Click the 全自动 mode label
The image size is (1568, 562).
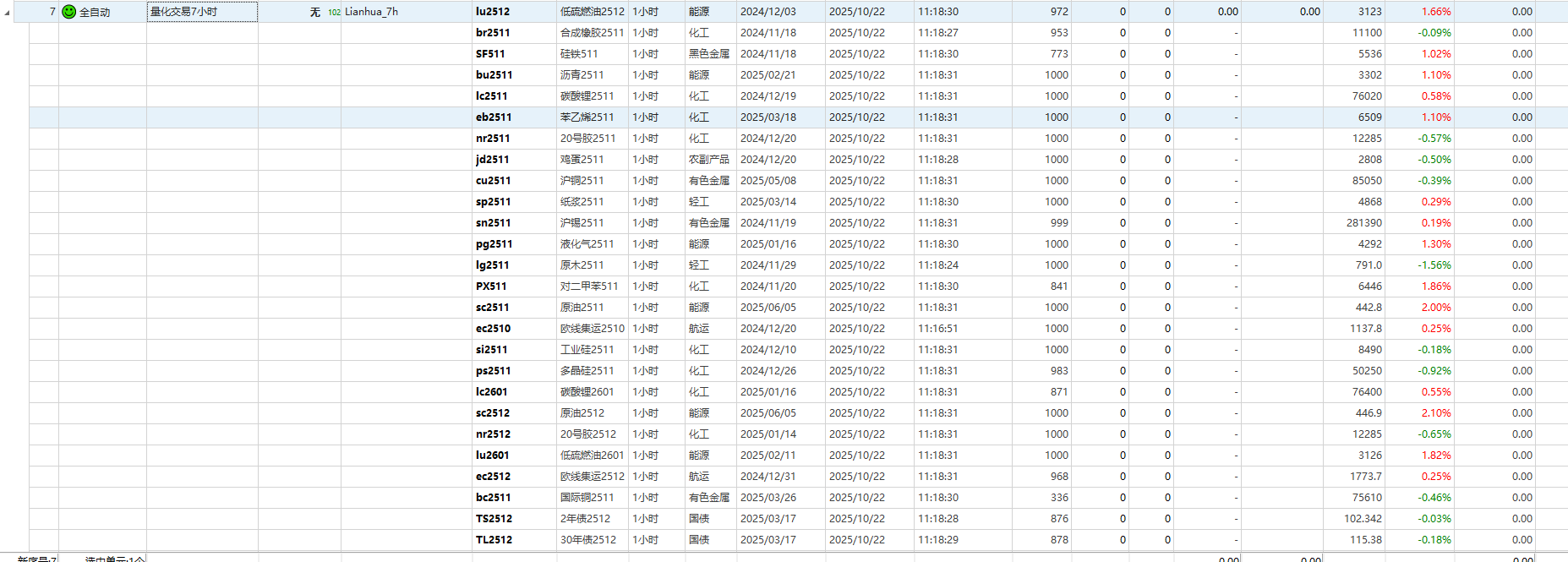click(95, 13)
